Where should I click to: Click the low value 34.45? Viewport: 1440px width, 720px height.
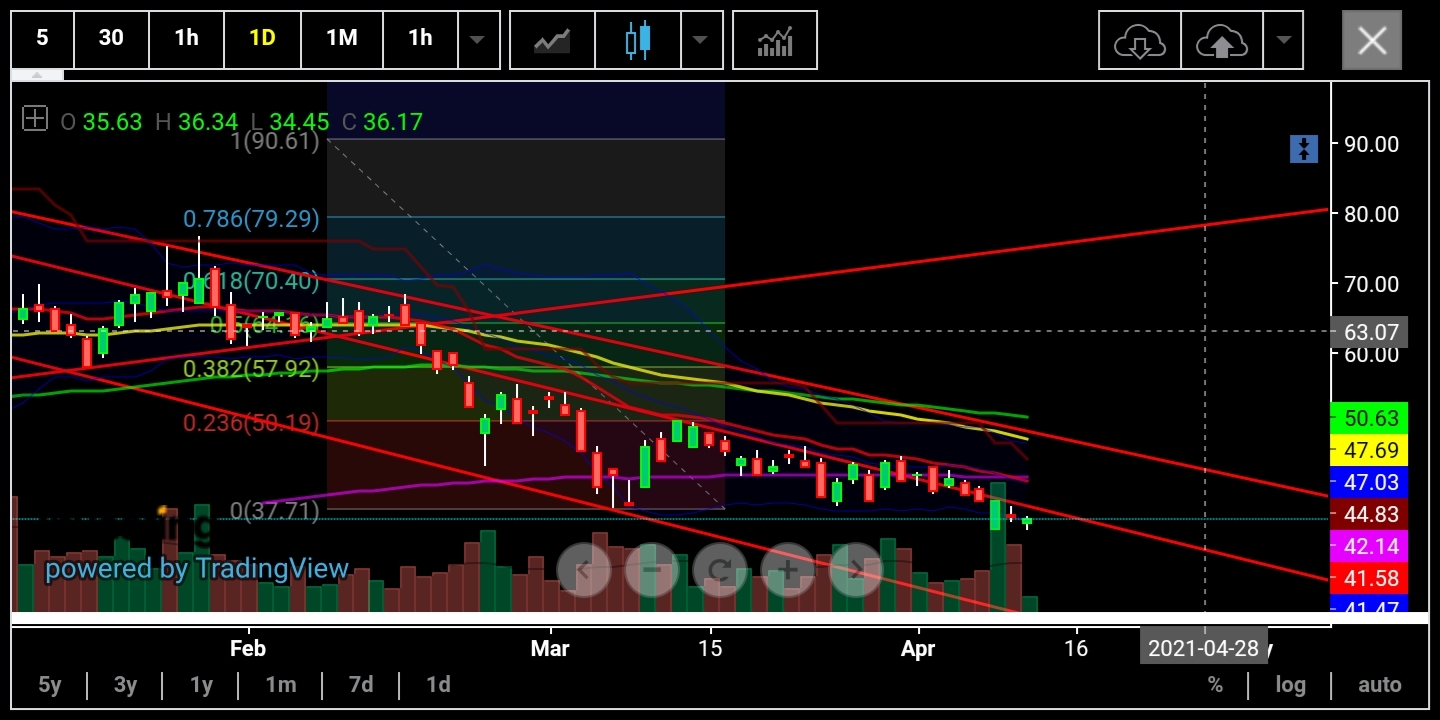coord(299,122)
